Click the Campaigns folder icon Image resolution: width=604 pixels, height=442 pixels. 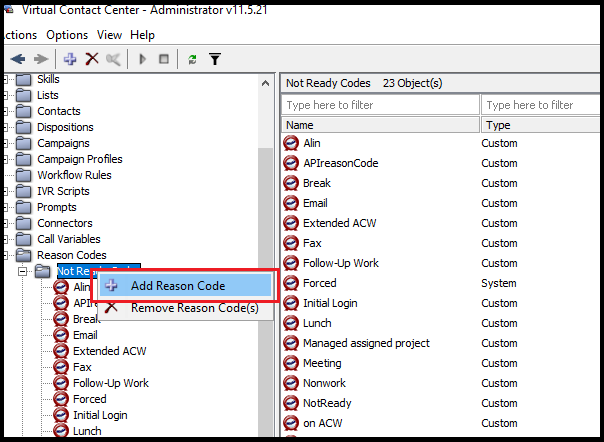(23, 143)
